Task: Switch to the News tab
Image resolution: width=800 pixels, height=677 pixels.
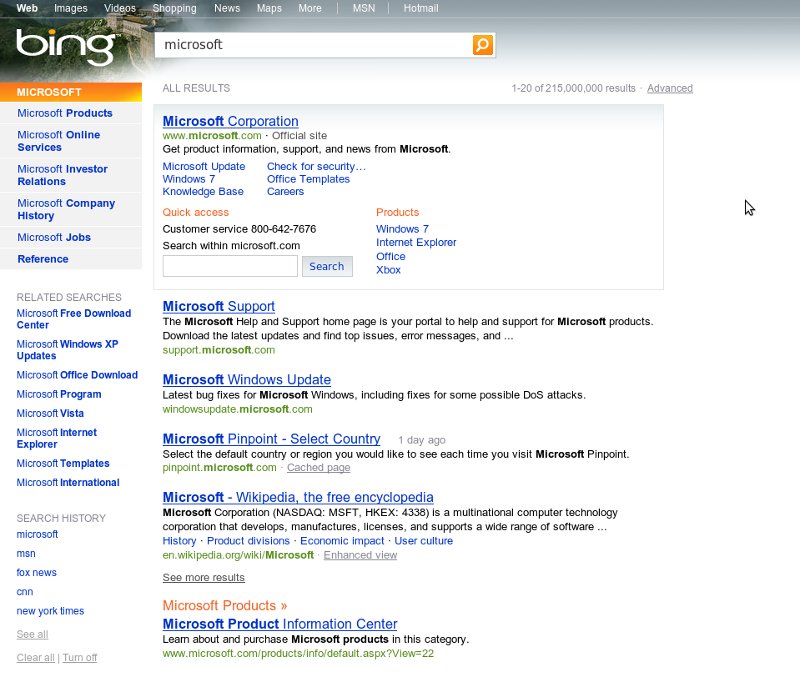Action: pyautogui.click(x=227, y=8)
